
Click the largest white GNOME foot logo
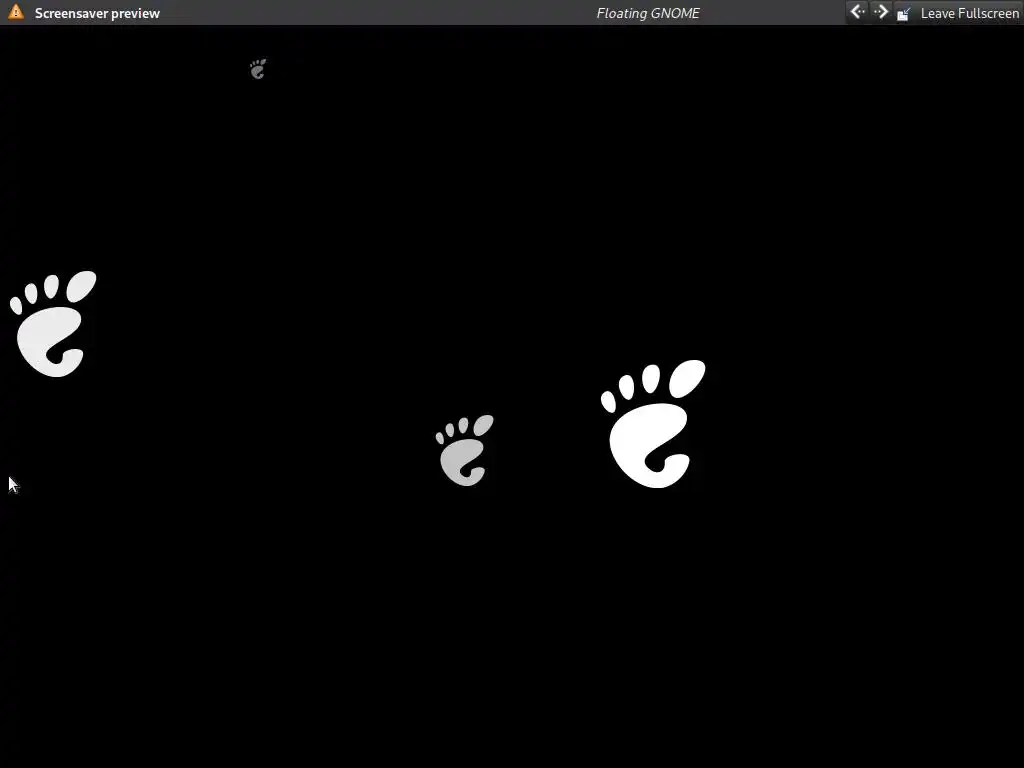pyautogui.click(x=653, y=423)
